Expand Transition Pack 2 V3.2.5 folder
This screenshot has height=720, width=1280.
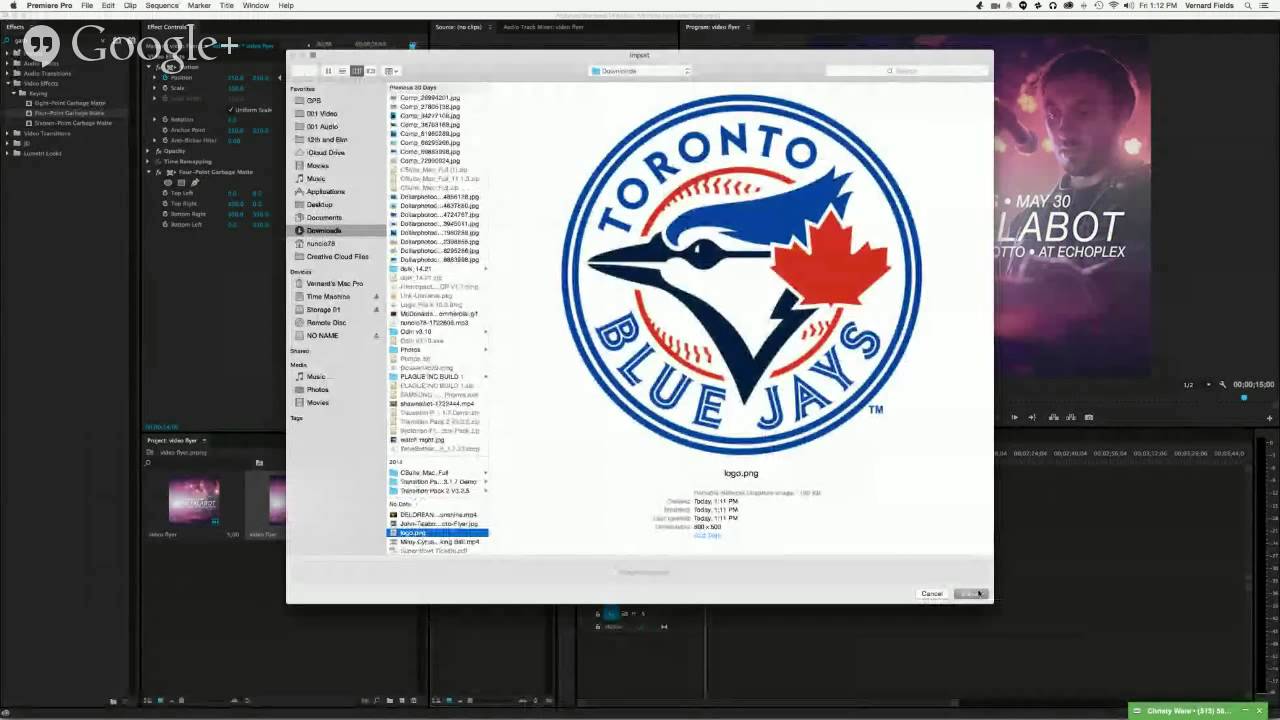486,491
